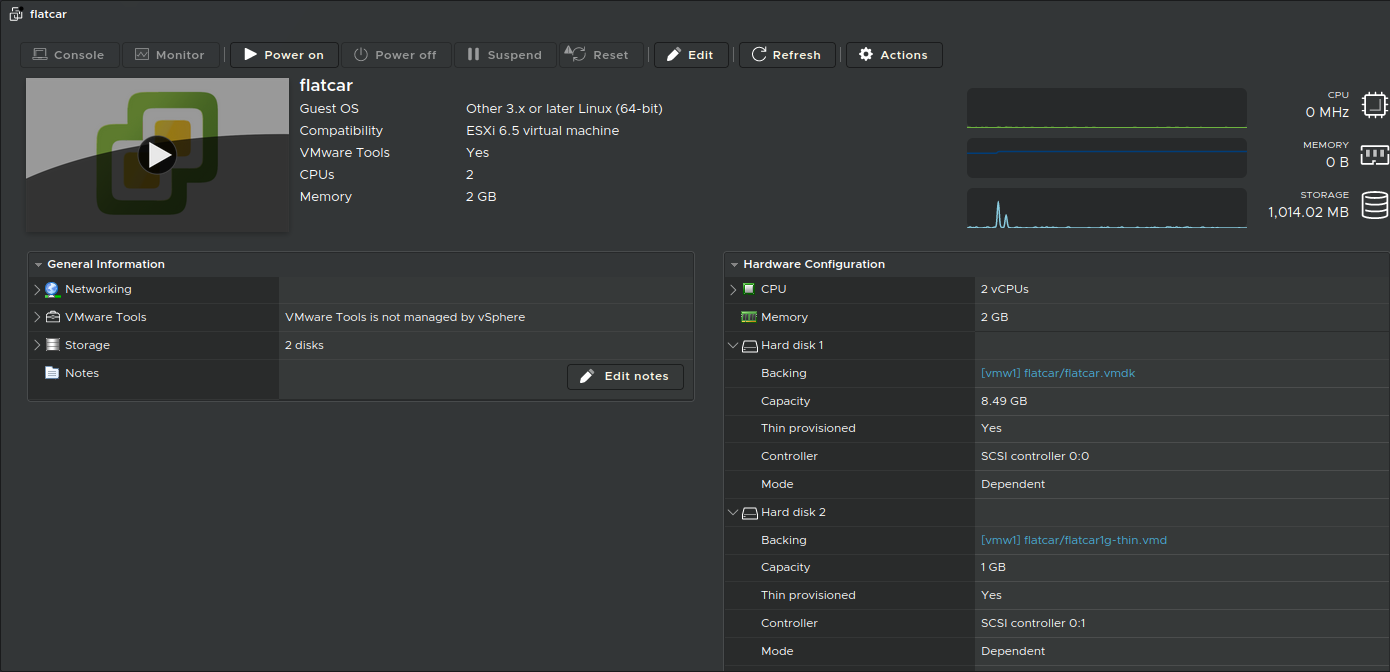Image resolution: width=1390 pixels, height=672 pixels.
Task: Click the 0 MHz CPU value
Action: coord(1327,112)
